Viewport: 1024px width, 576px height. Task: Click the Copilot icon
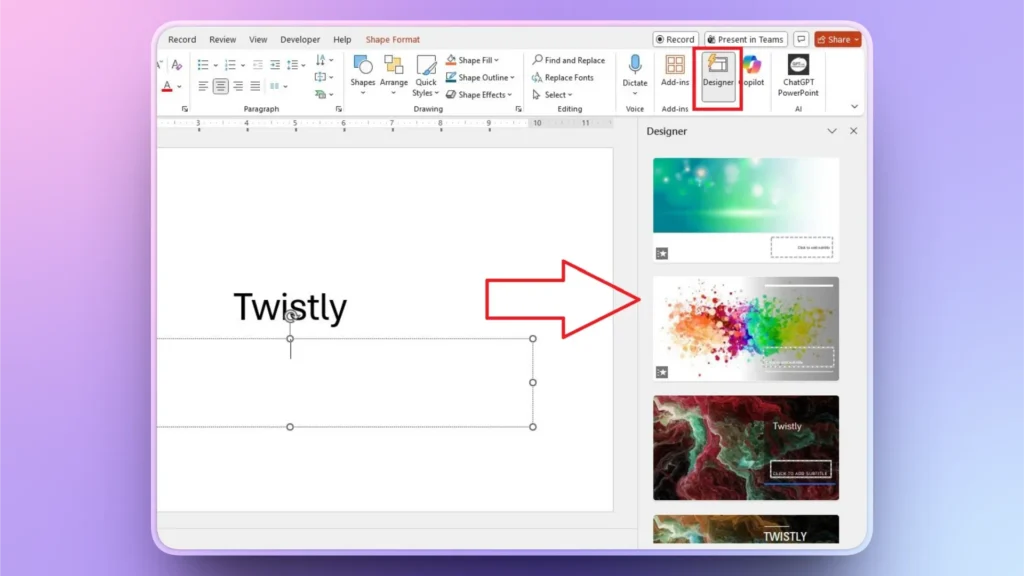pos(750,75)
